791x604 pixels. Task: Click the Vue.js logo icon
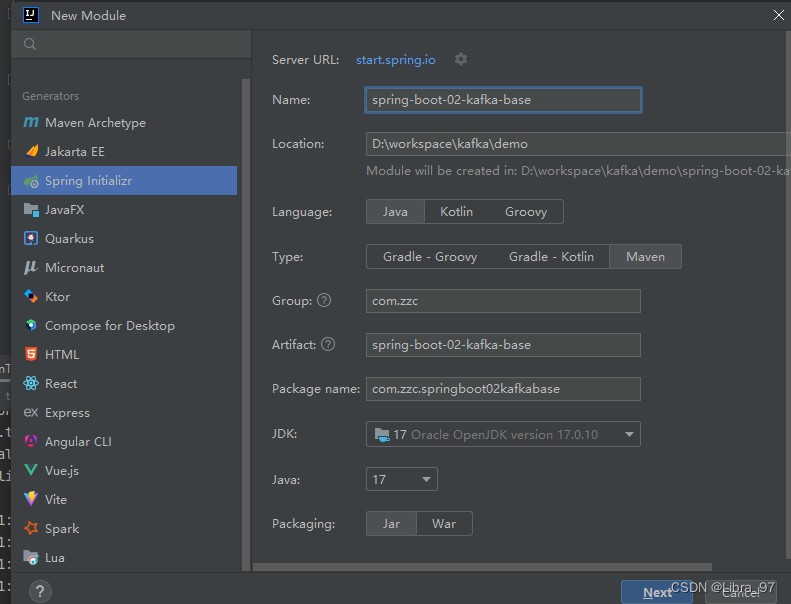pyautogui.click(x=31, y=470)
